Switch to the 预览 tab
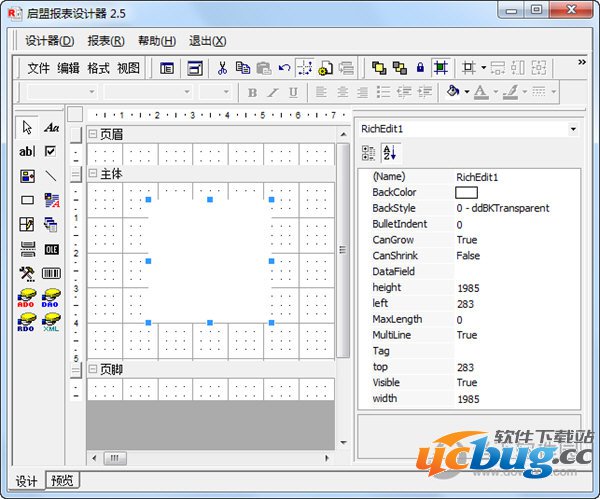The image size is (600, 499). (60, 481)
